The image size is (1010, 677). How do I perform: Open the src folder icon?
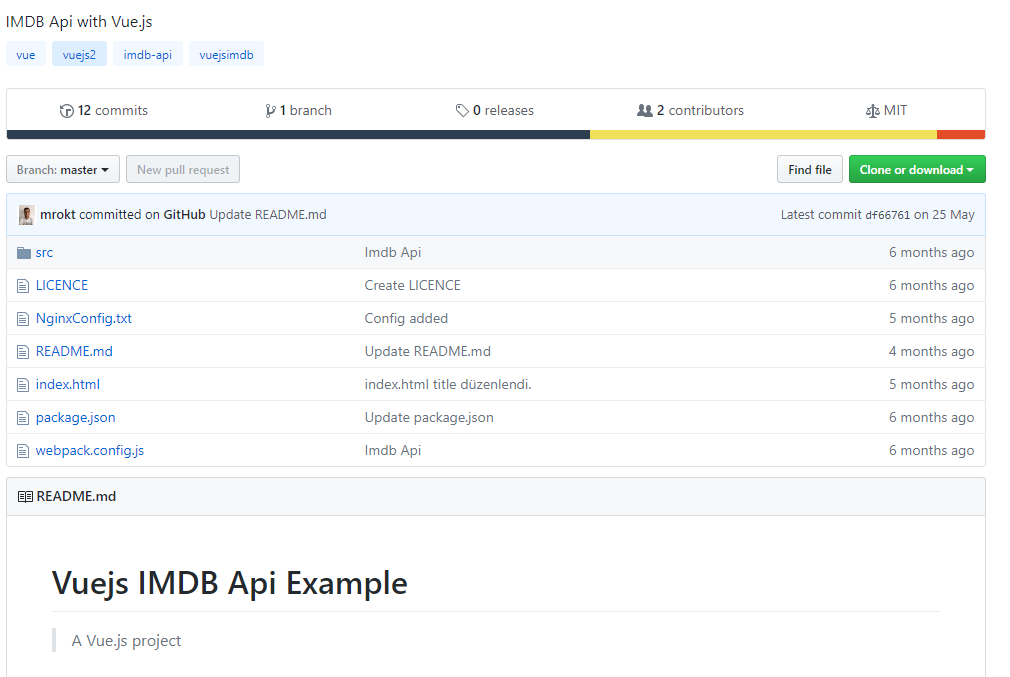tap(22, 252)
